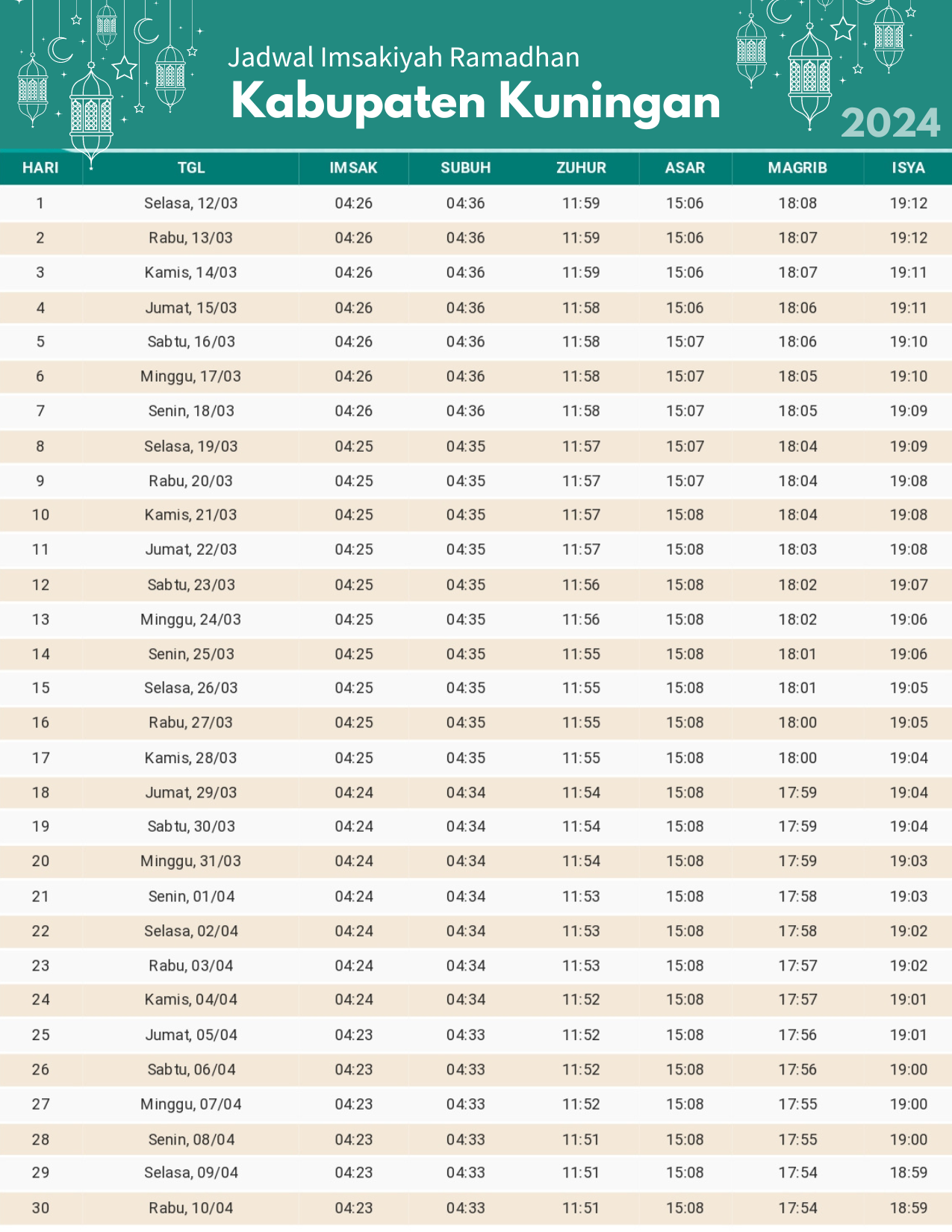The height and width of the screenshot is (1232, 952).
Task: Click Imsak time 04:26 for Minggu, 17/03
Action: [x=354, y=376]
